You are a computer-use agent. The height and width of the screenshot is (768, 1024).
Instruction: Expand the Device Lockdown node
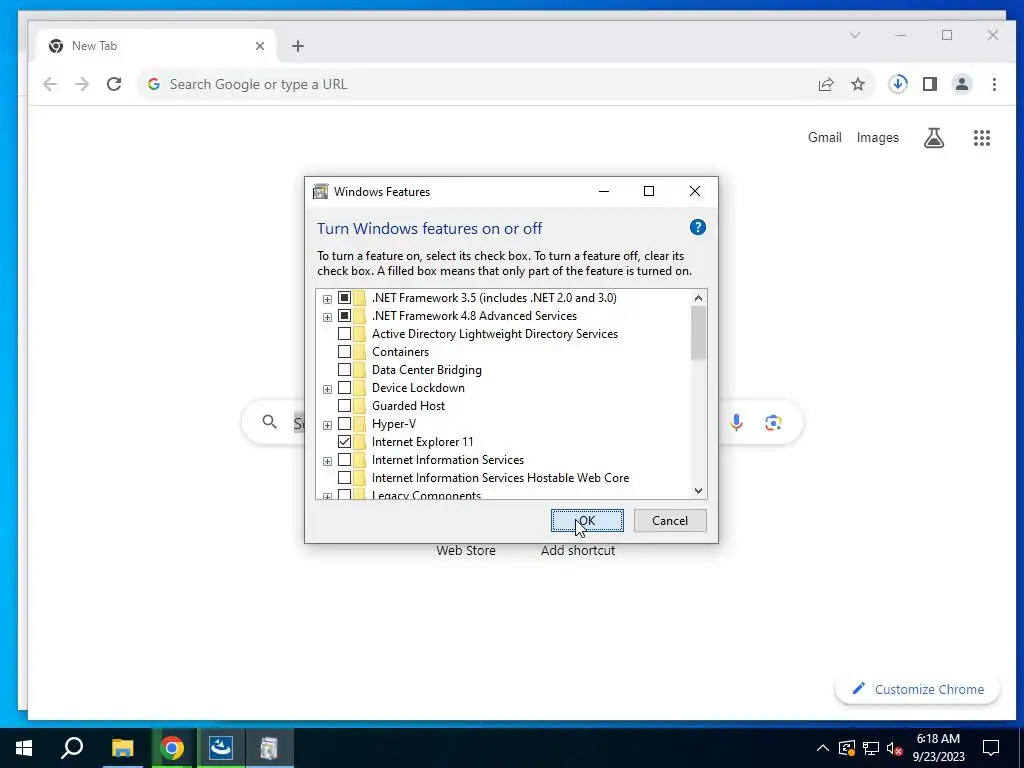(327, 389)
